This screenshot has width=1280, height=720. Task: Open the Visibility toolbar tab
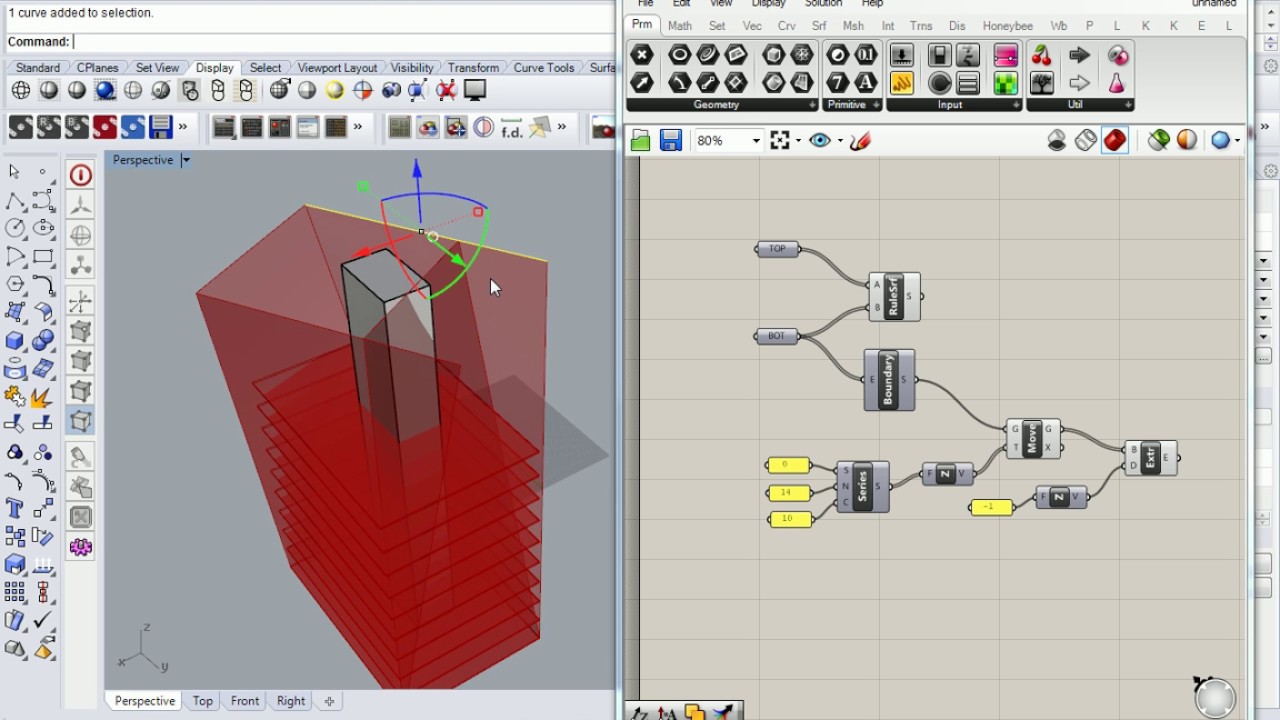click(412, 68)
